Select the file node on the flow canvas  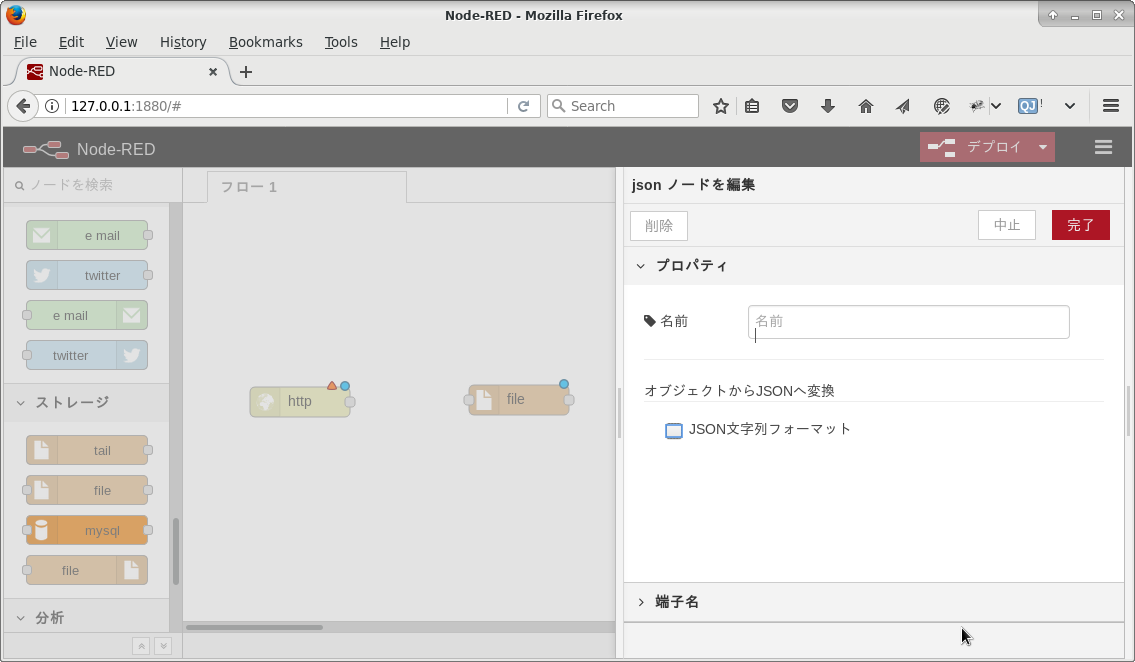click(x=517, y=399)
